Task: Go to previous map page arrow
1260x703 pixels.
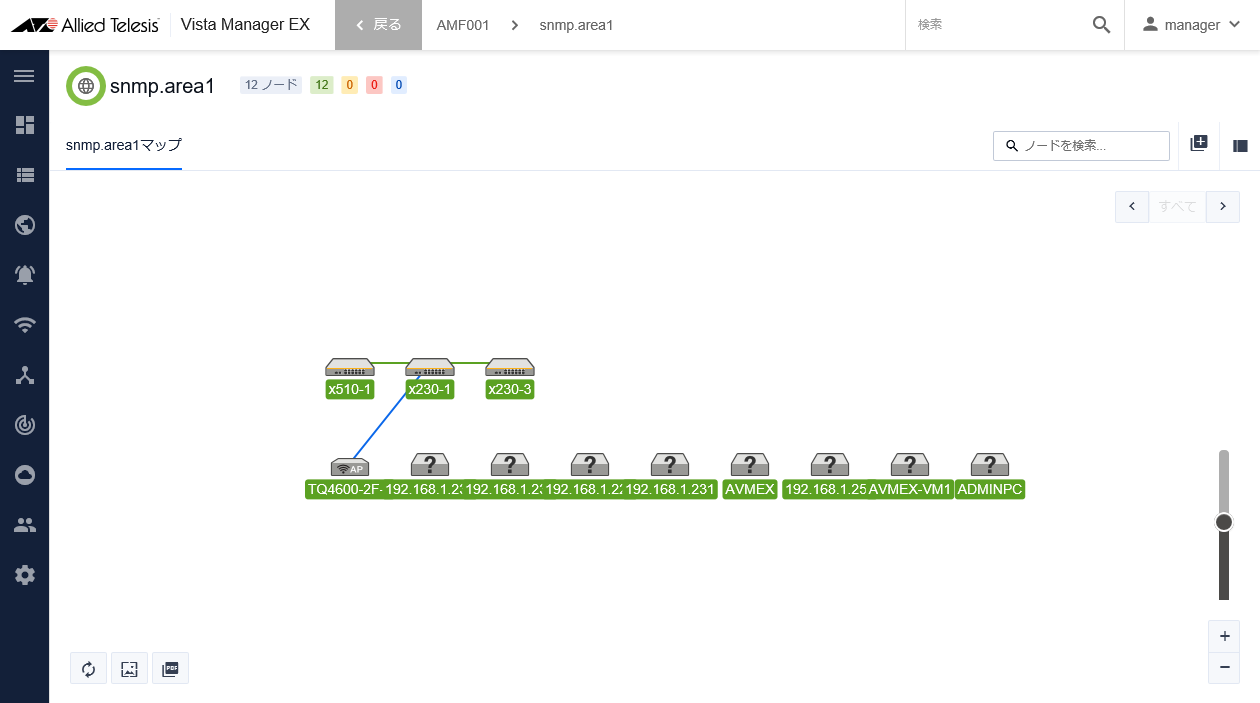Action: [x=1132, y=207]
